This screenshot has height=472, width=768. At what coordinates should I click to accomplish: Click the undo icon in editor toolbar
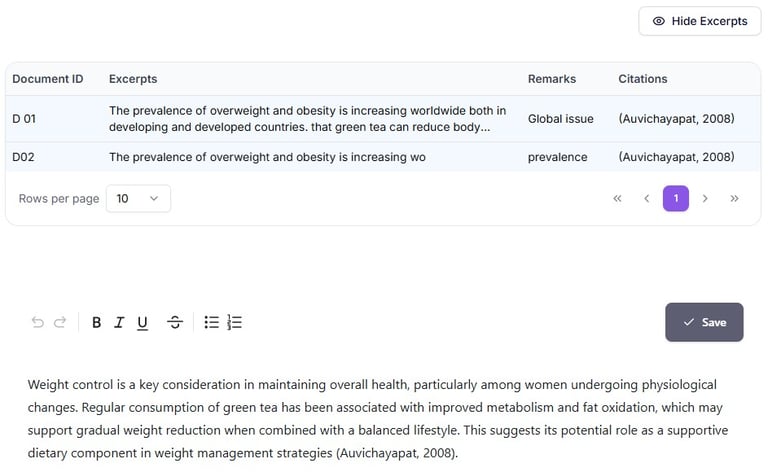(x=38, y=322)
